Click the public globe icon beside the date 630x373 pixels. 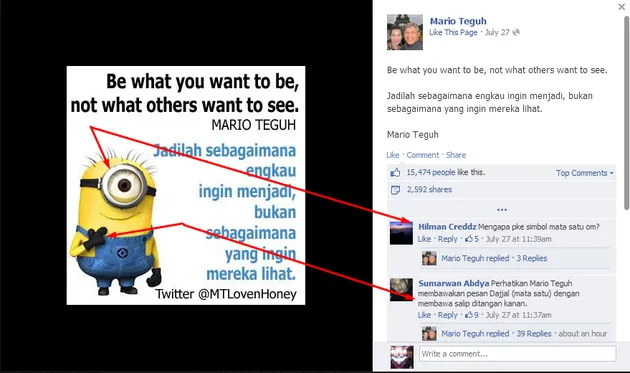[x=516, y=33]
